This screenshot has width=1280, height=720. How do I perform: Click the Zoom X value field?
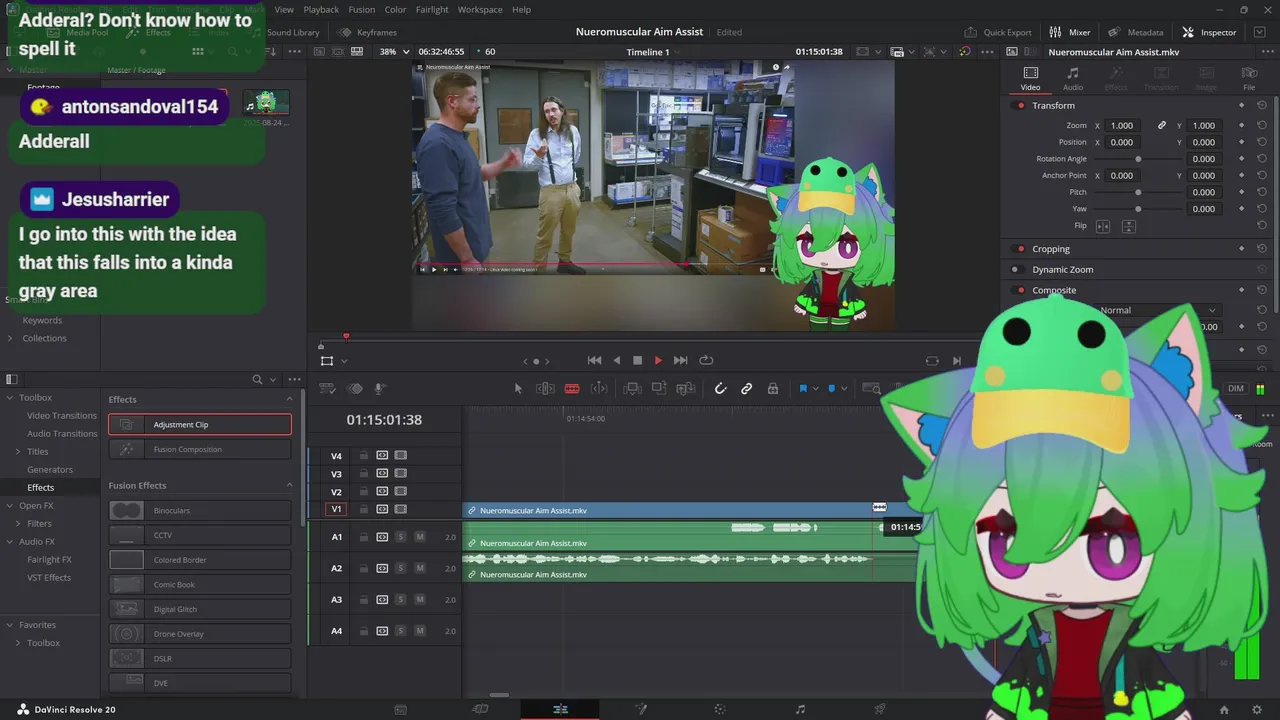click(1122, 125)
